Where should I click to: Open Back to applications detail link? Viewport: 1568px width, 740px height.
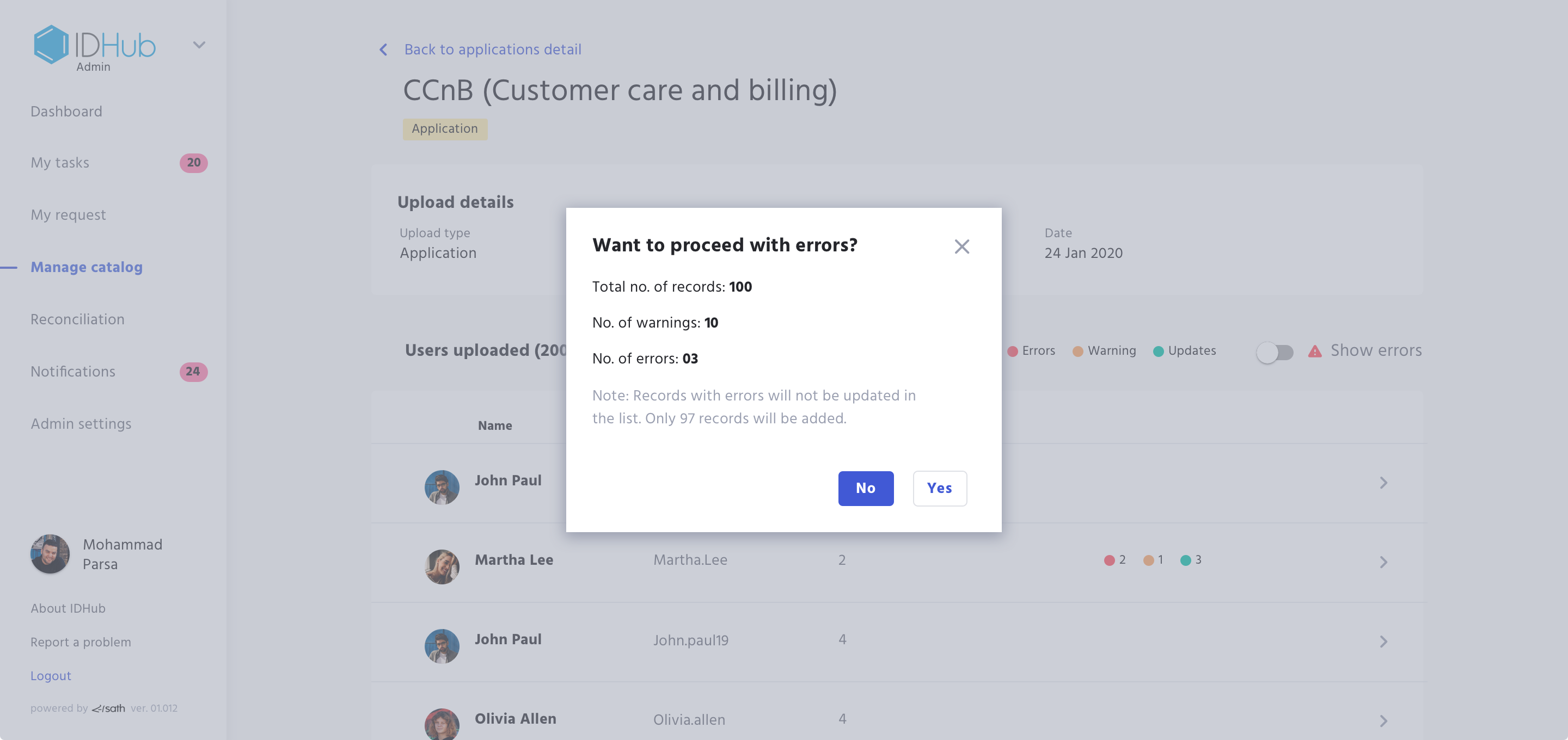tap(492, 50)
